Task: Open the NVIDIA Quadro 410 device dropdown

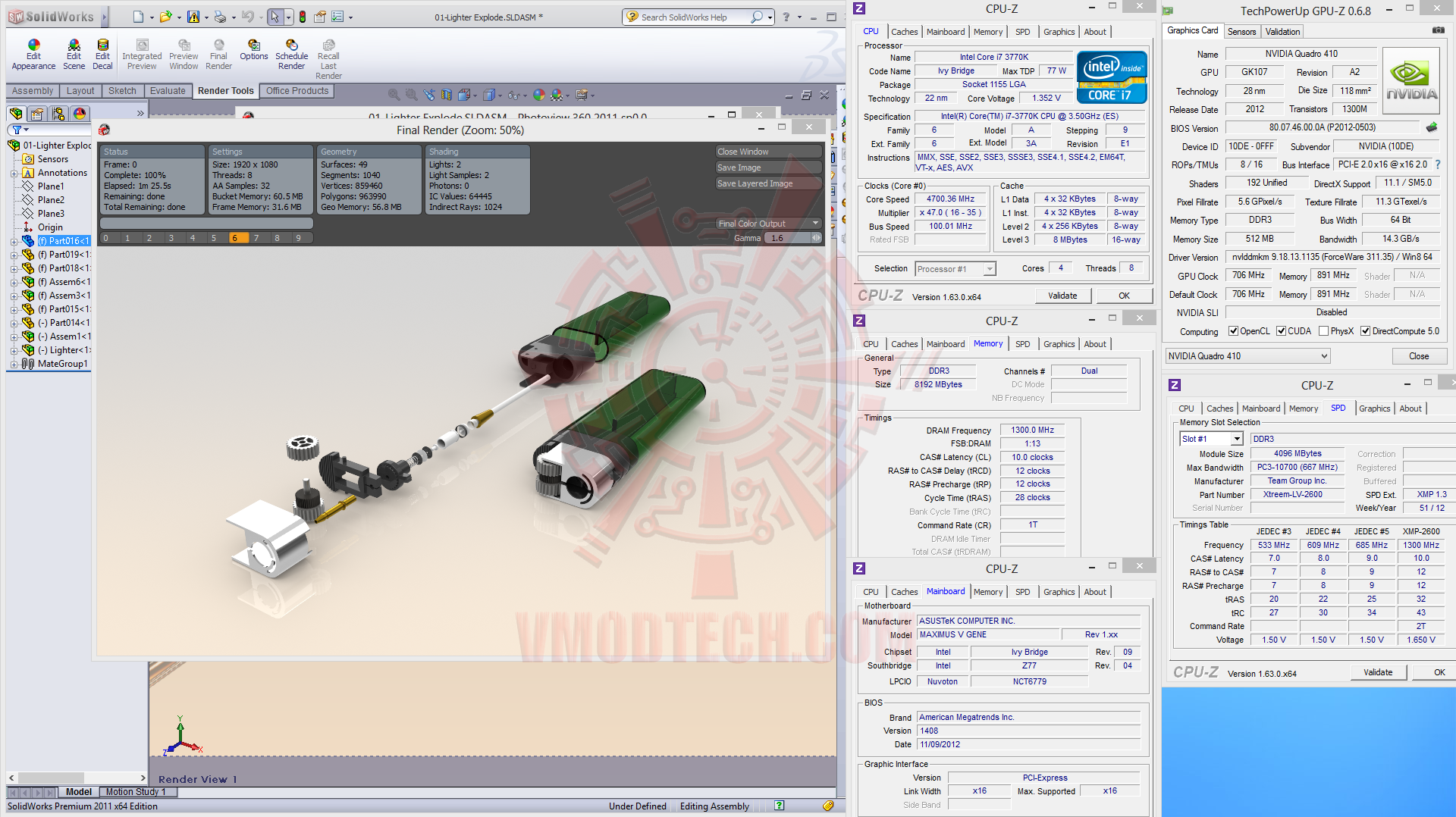Action: point(1247,356)
